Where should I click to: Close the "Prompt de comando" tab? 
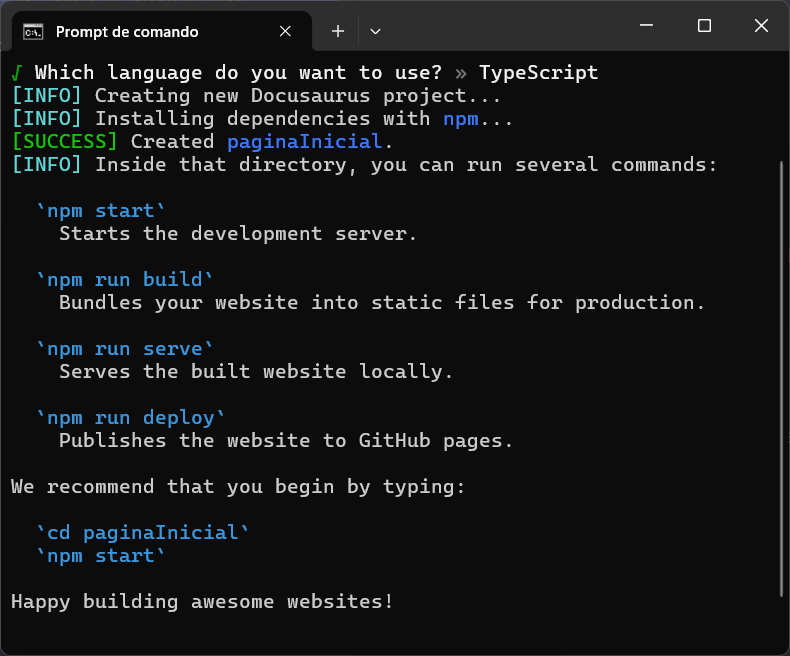tap(286, 31)
